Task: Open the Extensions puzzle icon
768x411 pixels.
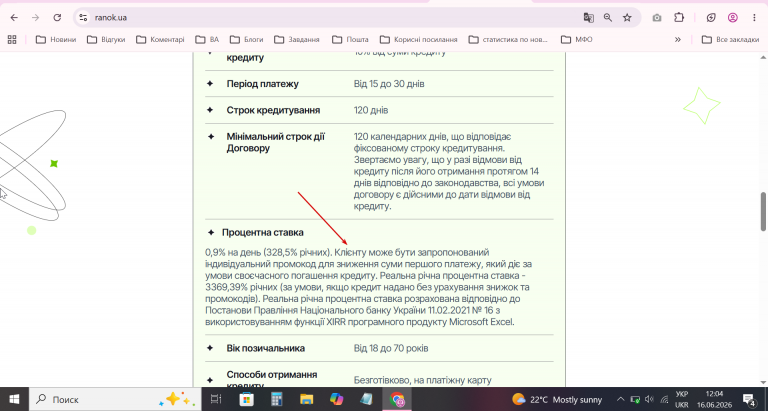Action: pos(679,18)
